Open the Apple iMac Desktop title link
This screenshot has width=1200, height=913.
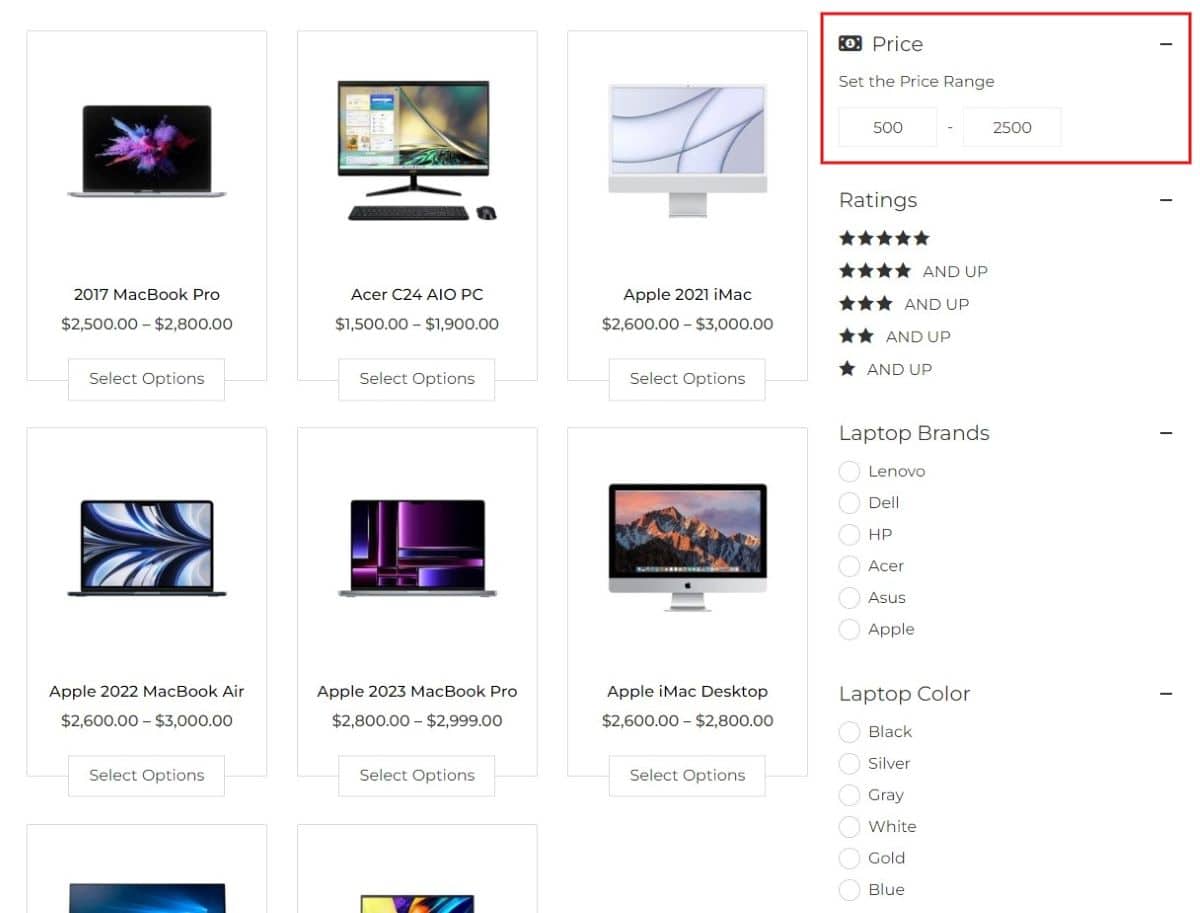(687, 691)
